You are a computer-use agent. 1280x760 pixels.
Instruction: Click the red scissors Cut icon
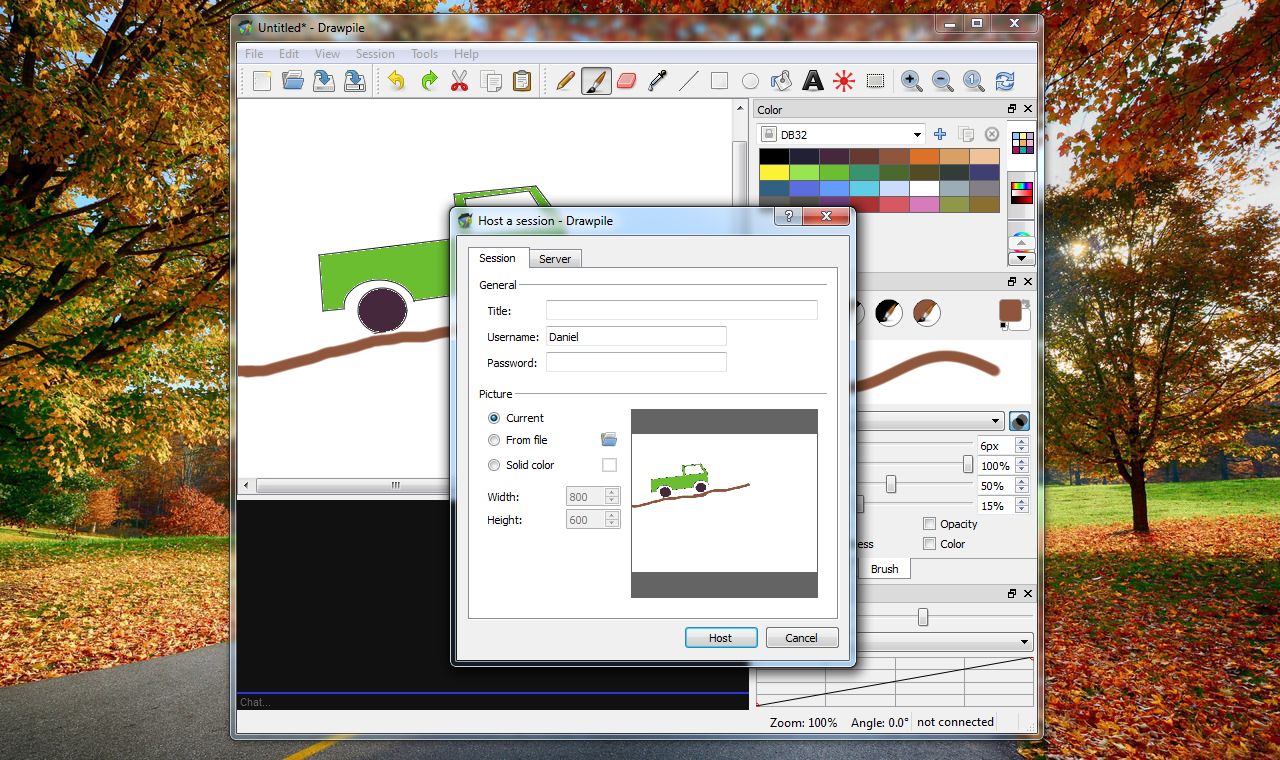[460, 81]
